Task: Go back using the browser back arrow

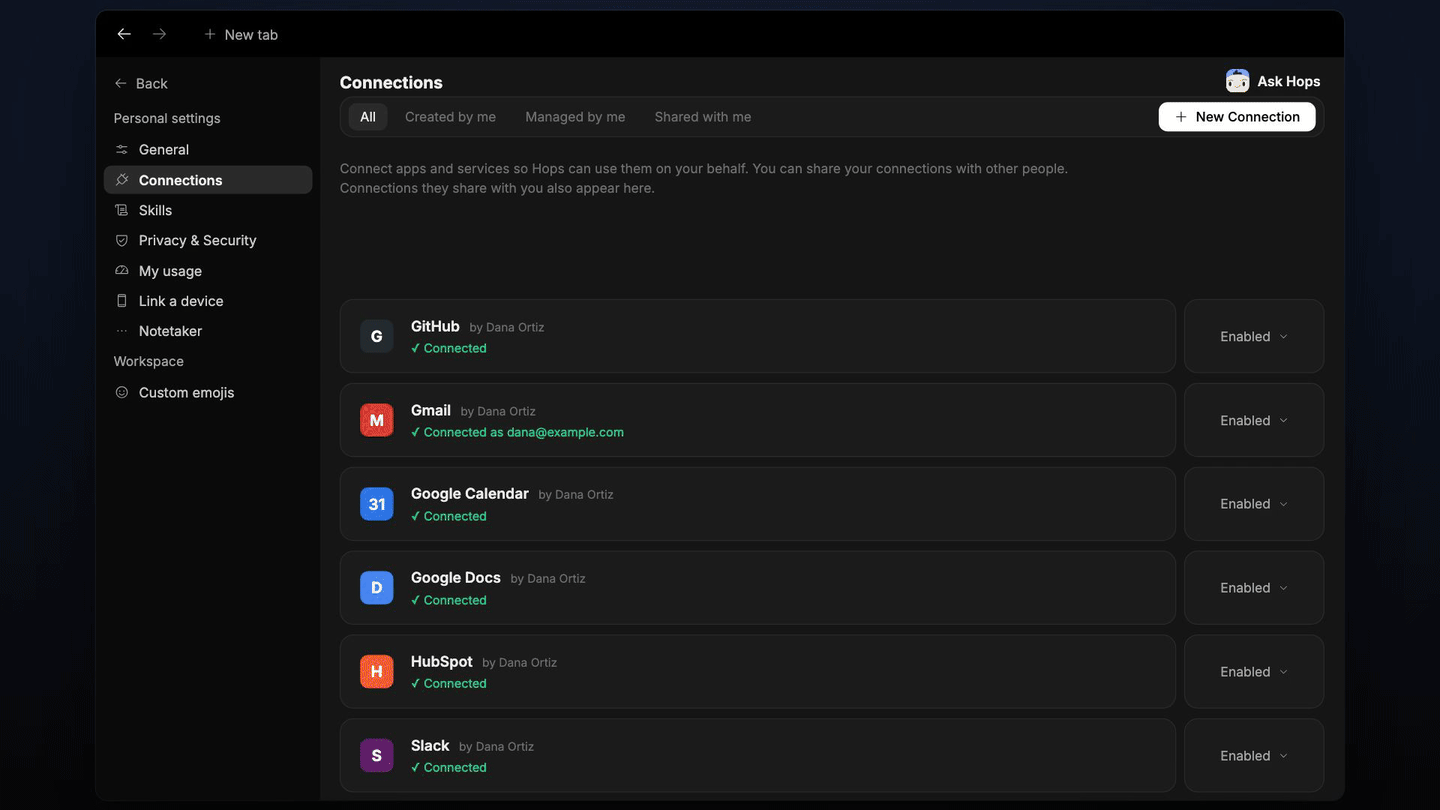Action: tap(124, 34)
